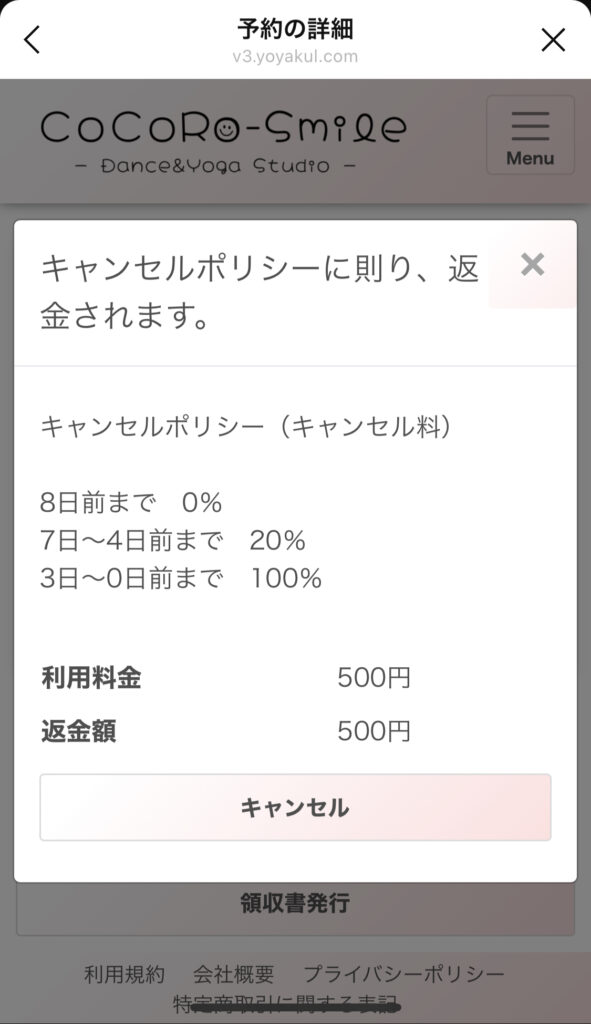Open the hamburger Menu button
The image size is (591, 1024).
pyautogui.click(x=530, y=135)
